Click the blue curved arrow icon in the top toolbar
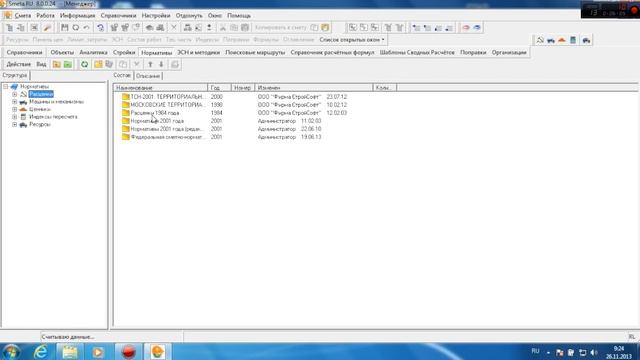Screen dimensions: 640x360 click(100, 28)
